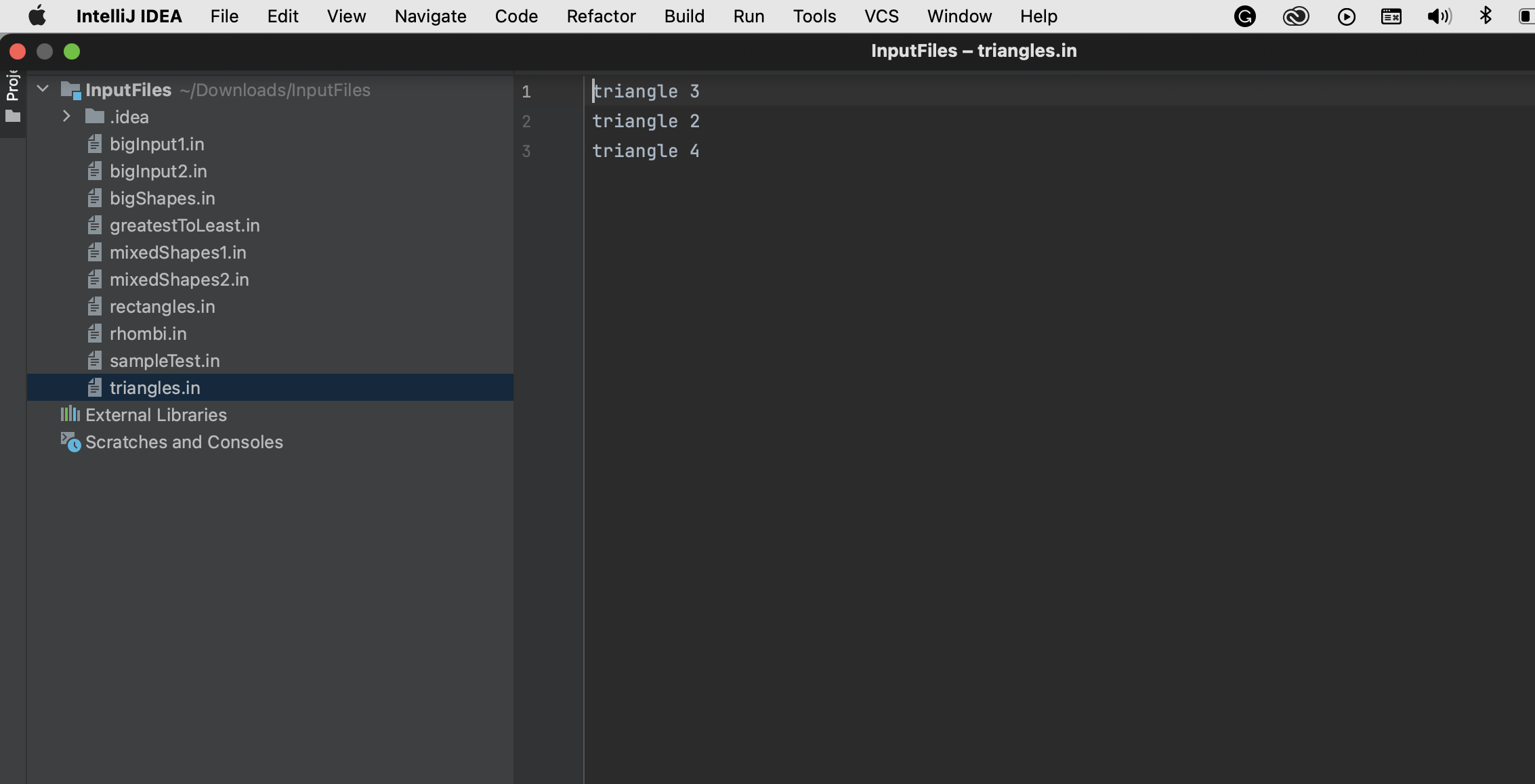Click line number 2 in the gutter
Screen dimensions: 1535x784
point(526,121)
